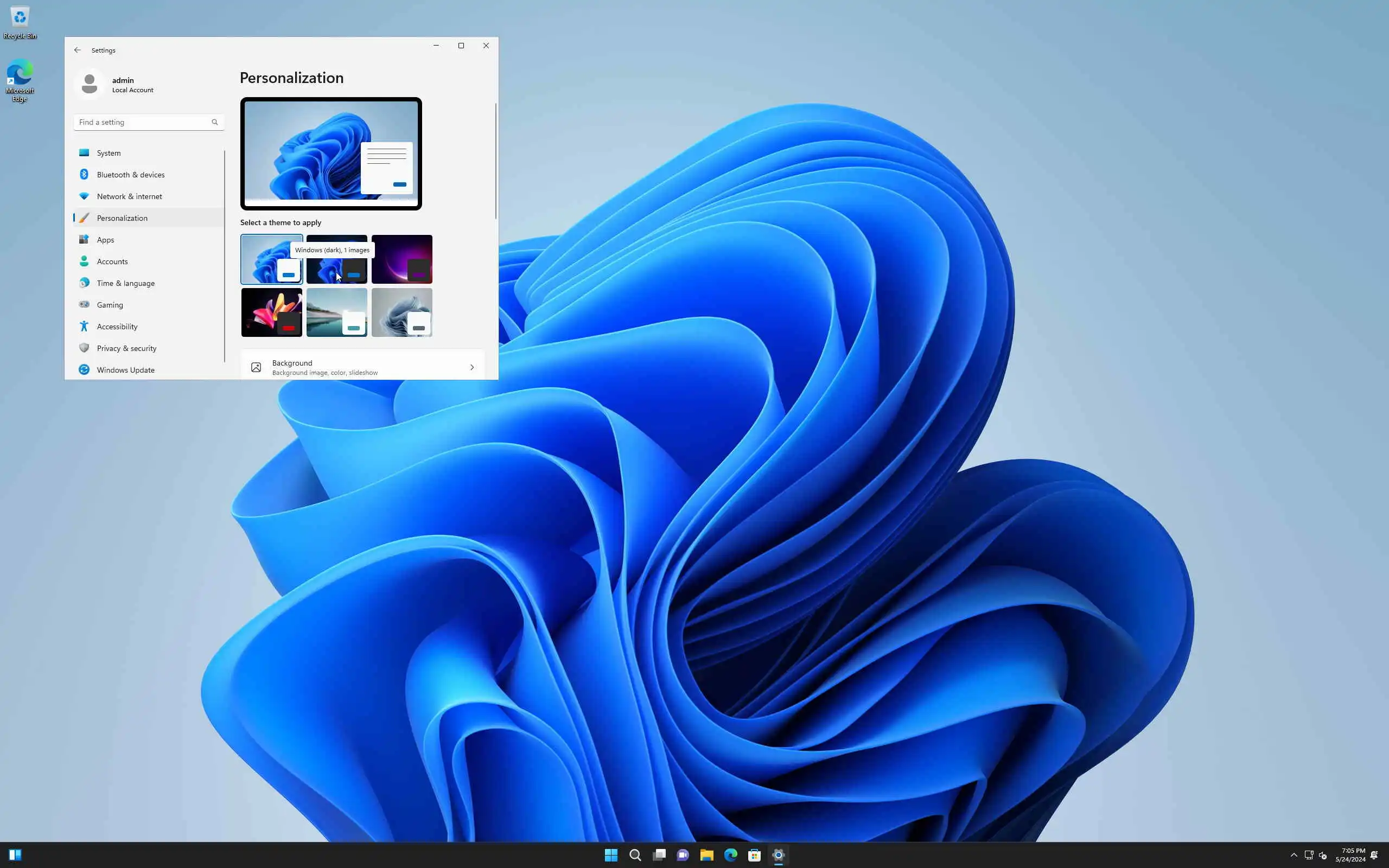Go to System settings category

pos(109,154)
